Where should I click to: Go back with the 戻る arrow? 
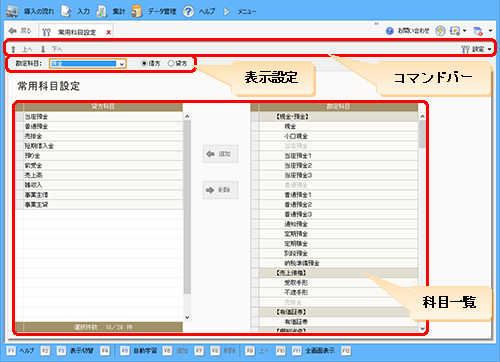pyautogui.click(x=19, y=31)
